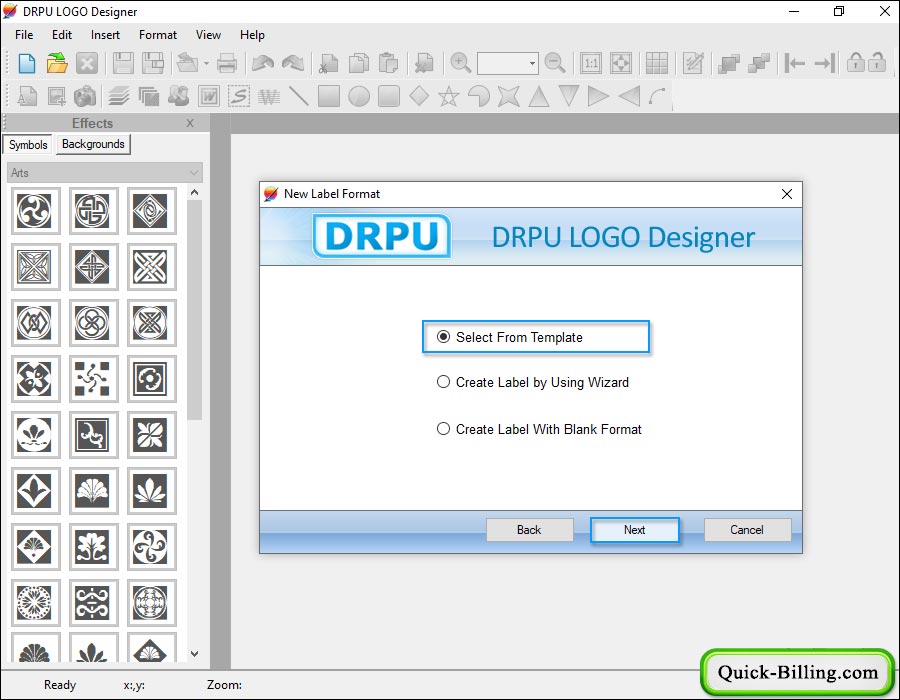Click the Lock icon in toolbar
The width and height of the screenshot is (900, 700).
[855, 62]
